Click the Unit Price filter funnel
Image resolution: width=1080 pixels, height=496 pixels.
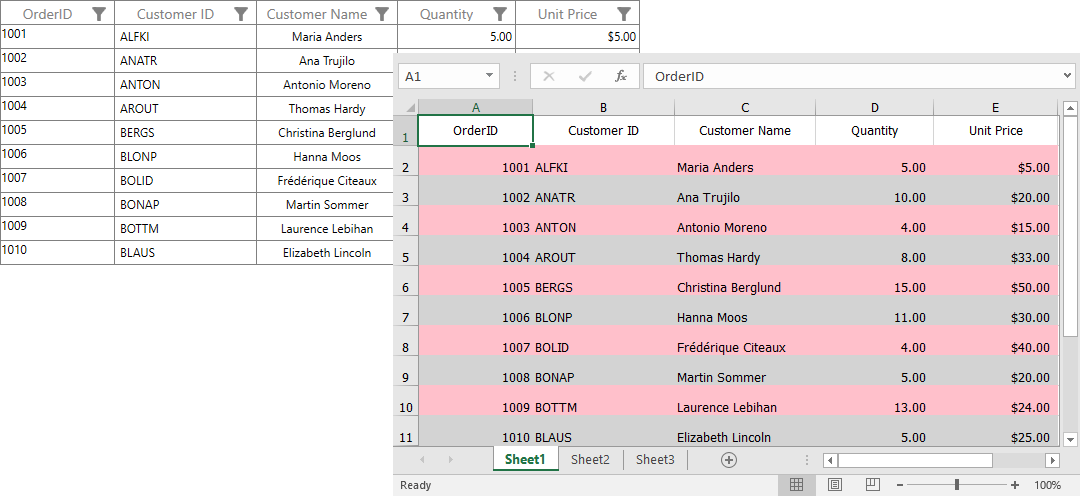tap(623, 14)
